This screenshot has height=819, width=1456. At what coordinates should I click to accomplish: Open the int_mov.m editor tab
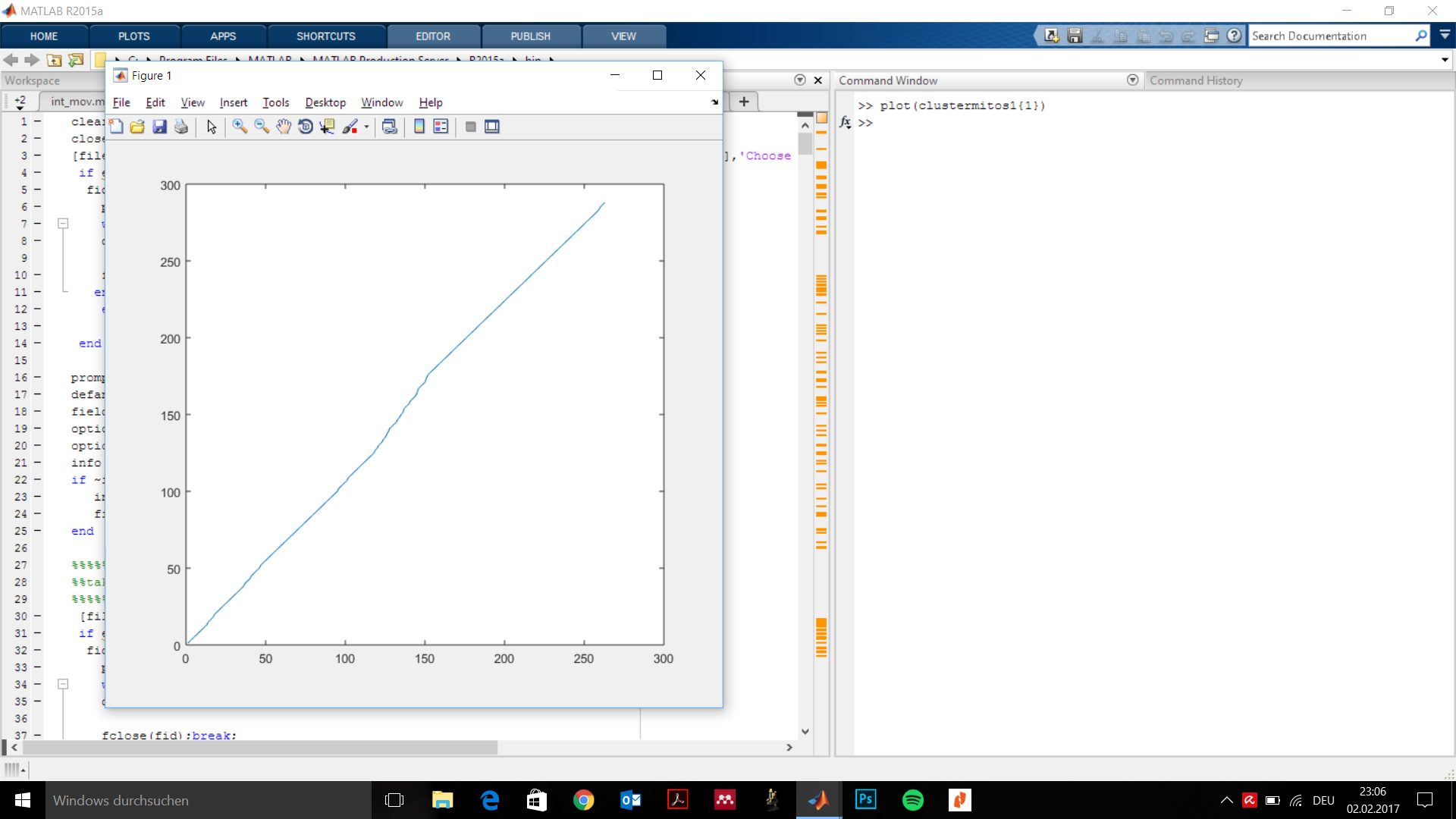(x=76, y=101)
